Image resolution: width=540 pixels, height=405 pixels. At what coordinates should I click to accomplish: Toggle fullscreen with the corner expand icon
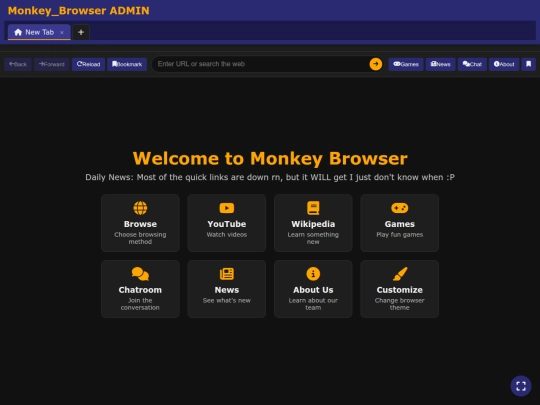click(x=521, y=386)
